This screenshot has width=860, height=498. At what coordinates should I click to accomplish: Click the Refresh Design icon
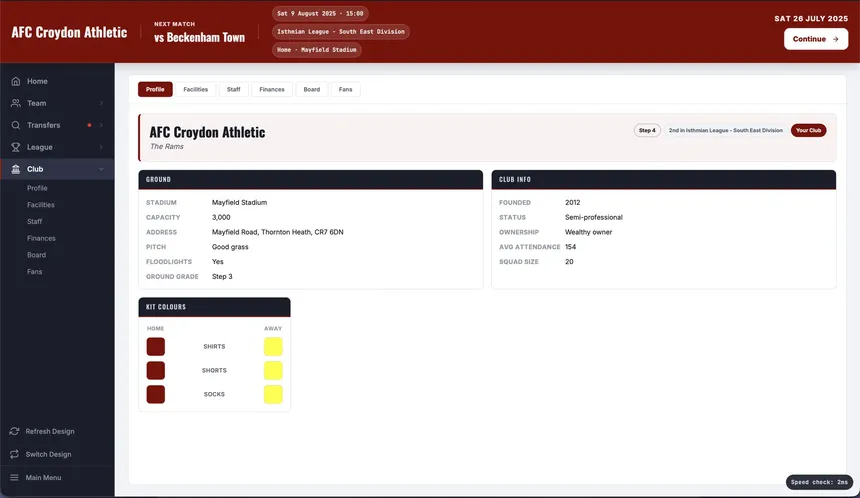click(x=15, y=431)
